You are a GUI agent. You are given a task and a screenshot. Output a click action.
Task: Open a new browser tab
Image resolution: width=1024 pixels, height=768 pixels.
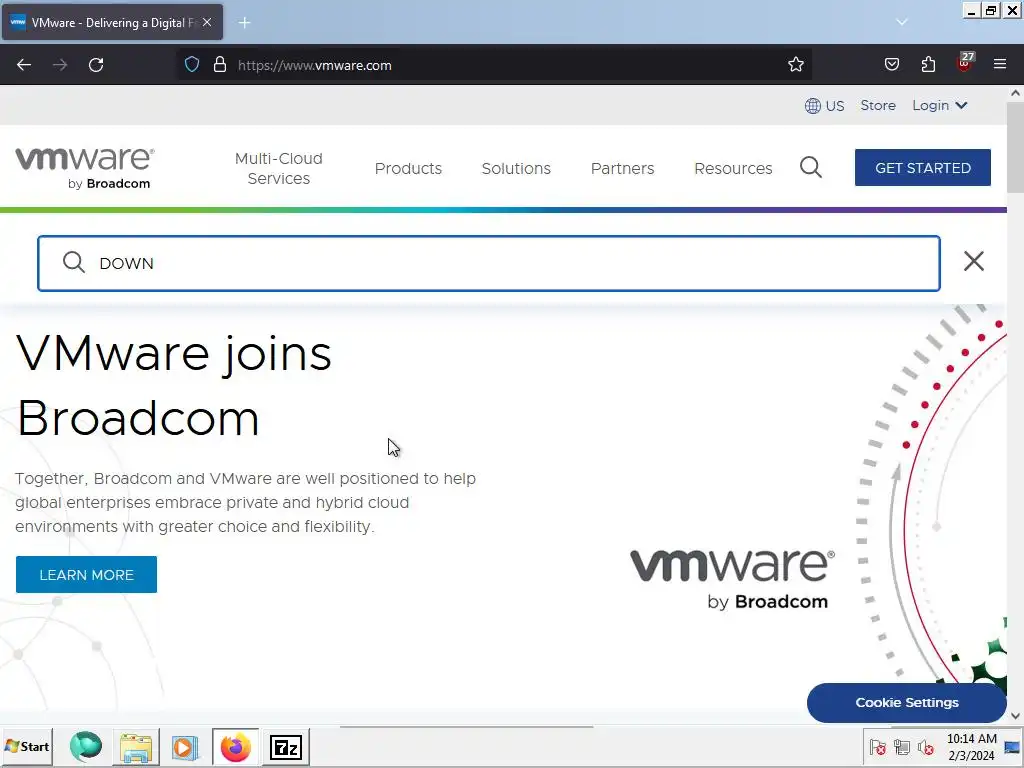point(244,23)
